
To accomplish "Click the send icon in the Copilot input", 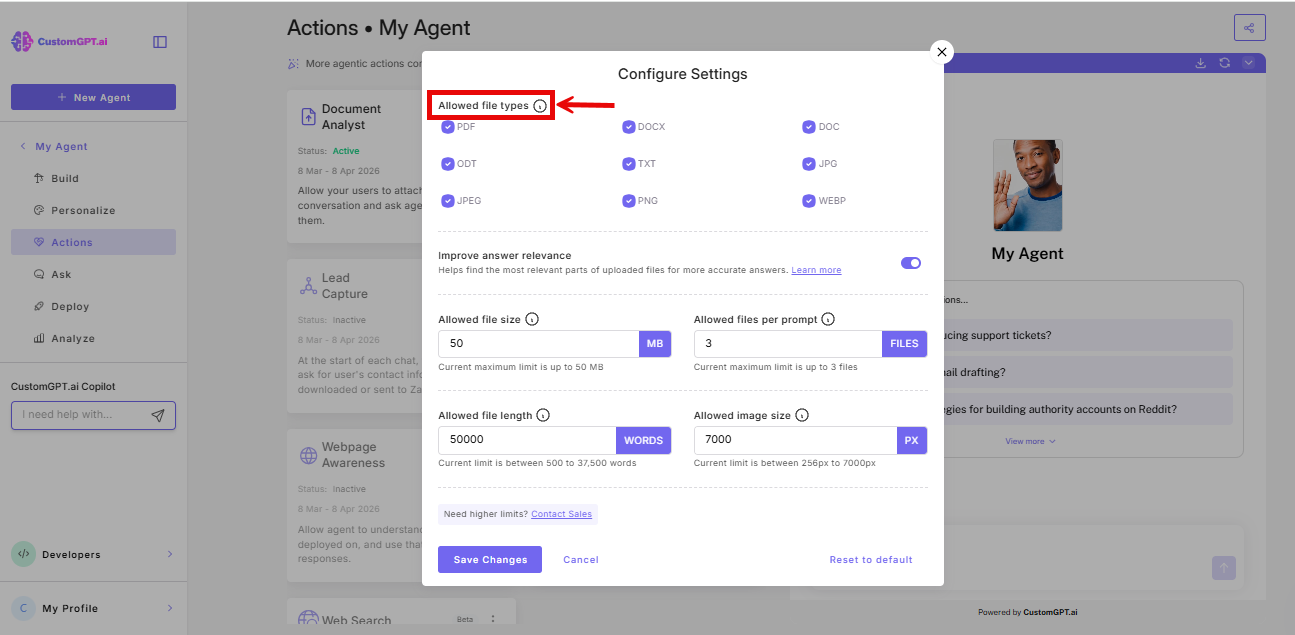I will tap(159, 415).
